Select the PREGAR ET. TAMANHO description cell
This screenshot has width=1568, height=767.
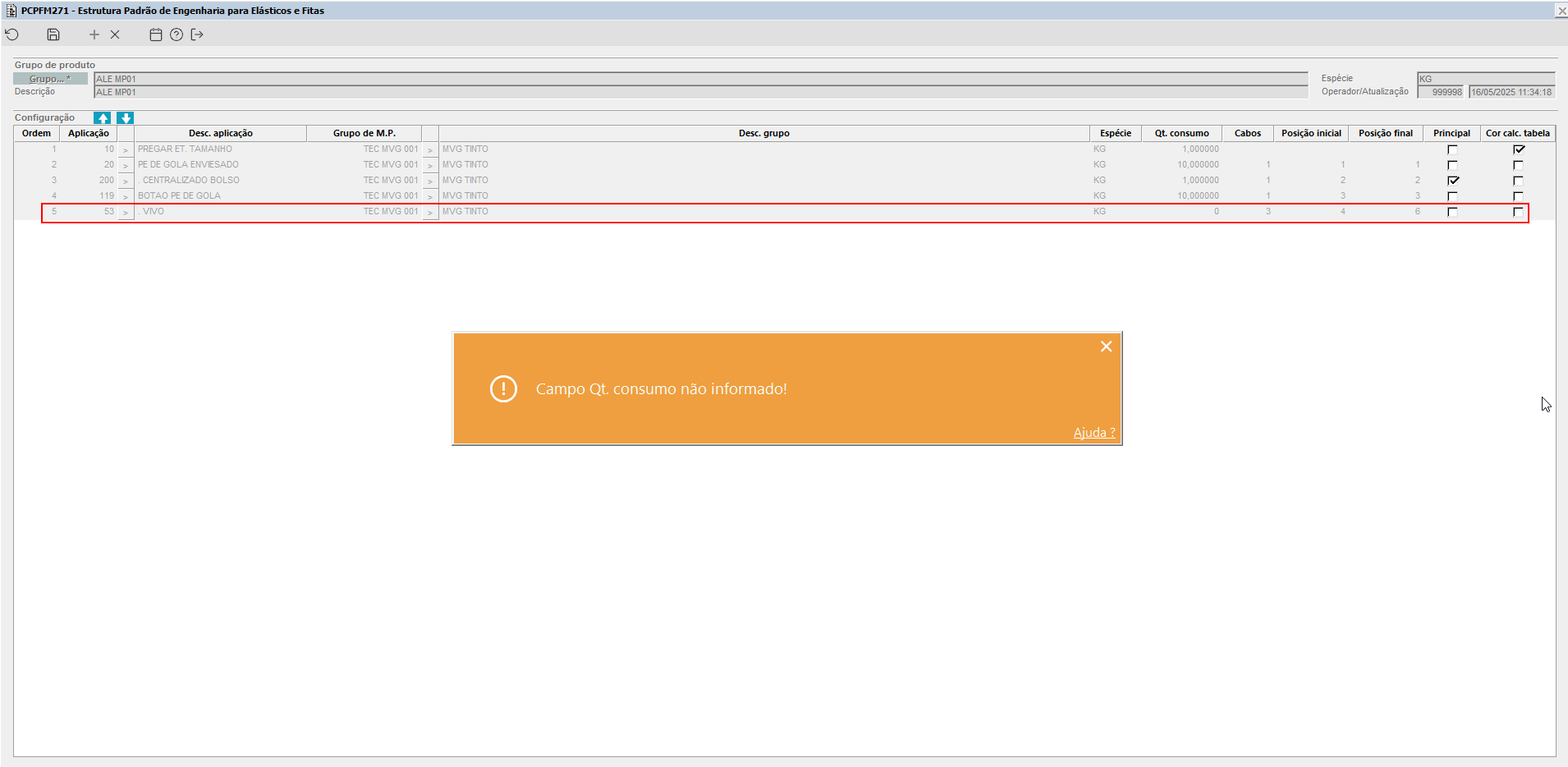(221, 149)
